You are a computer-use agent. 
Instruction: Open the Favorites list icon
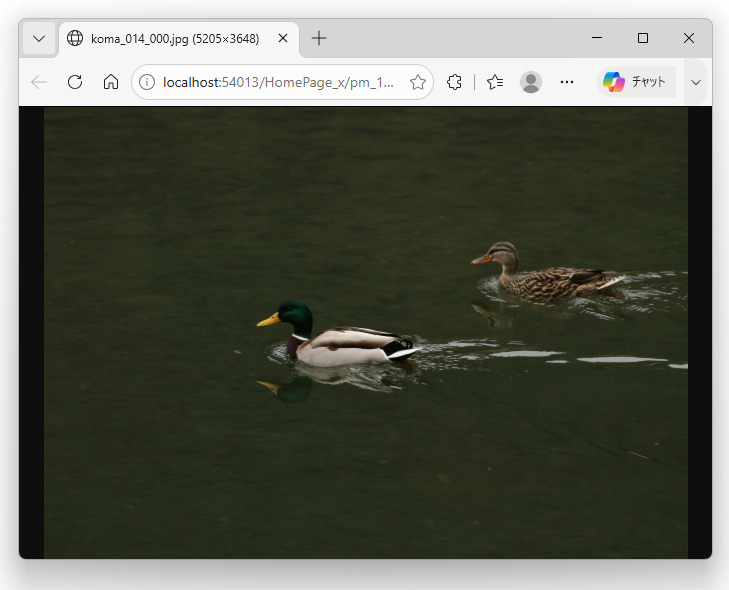click(x=495, y=82)
